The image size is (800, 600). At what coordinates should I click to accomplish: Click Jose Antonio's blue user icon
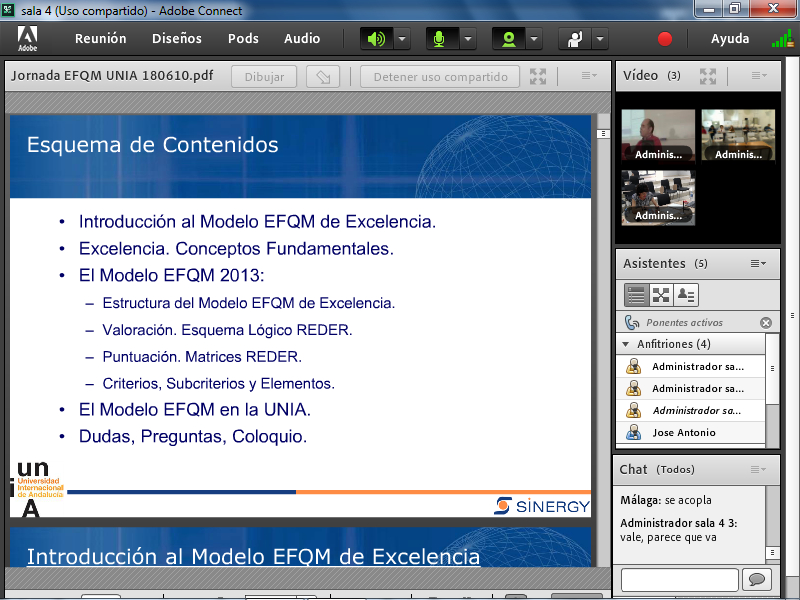[x=634, y=433]
